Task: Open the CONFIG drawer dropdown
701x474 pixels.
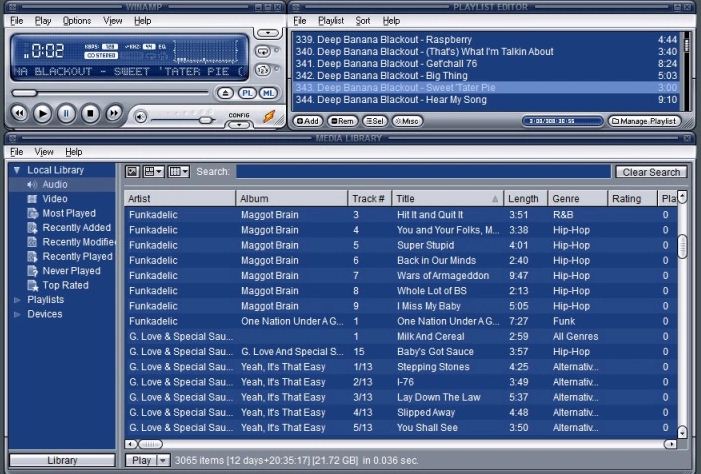Action: coord(239,125)
